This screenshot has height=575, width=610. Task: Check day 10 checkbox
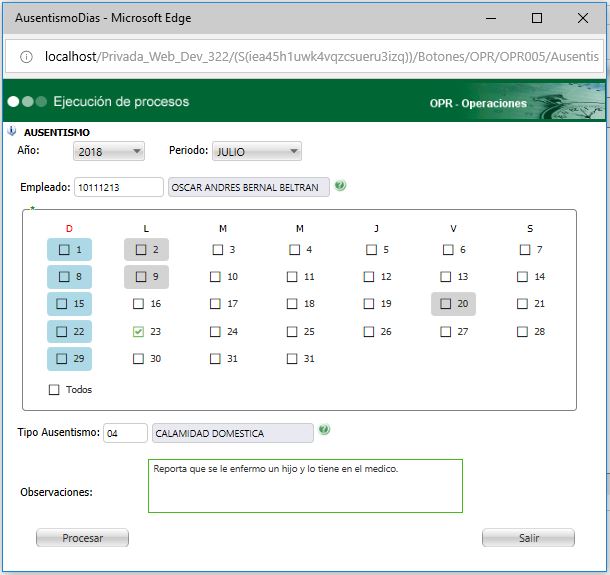point(215,277)
